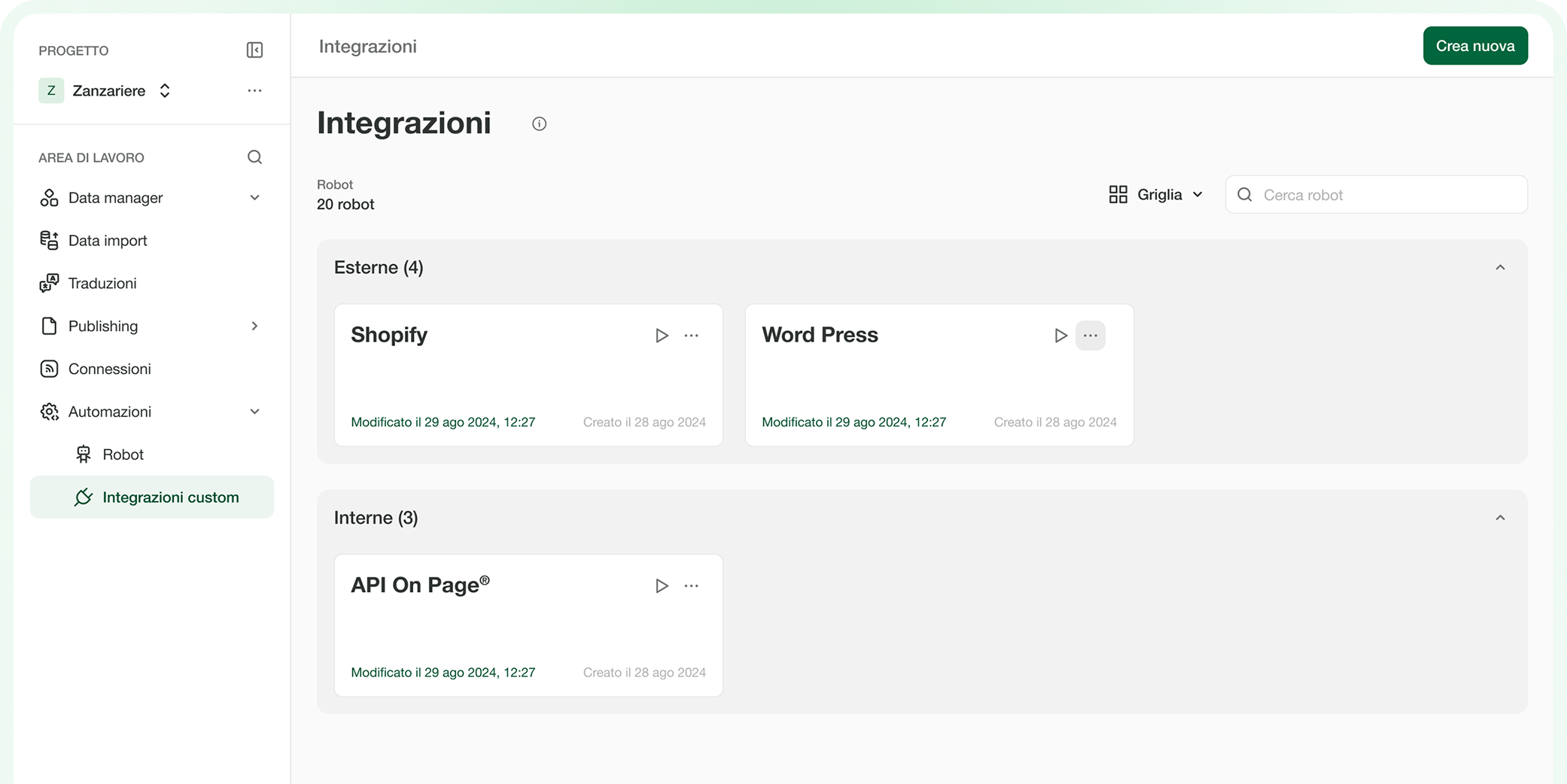Screen dimensions: 1567x784
Task: Select Data import in the sidebar
Action: [x=108, y=240]
